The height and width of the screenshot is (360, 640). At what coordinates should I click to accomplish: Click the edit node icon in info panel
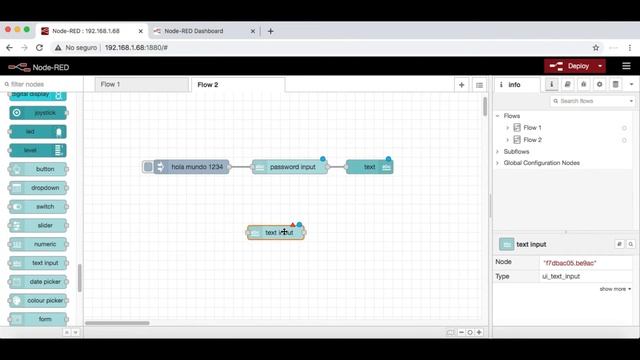click(619, 244)
